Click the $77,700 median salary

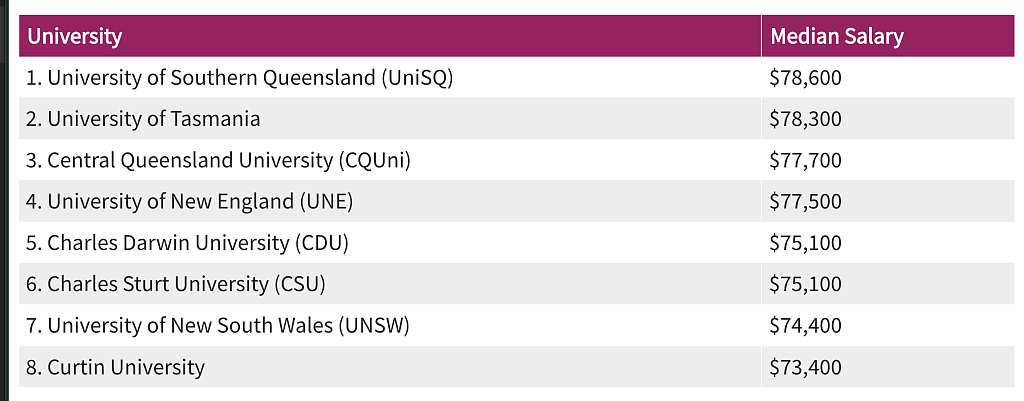pyautogui.click(x=805, y=160)
